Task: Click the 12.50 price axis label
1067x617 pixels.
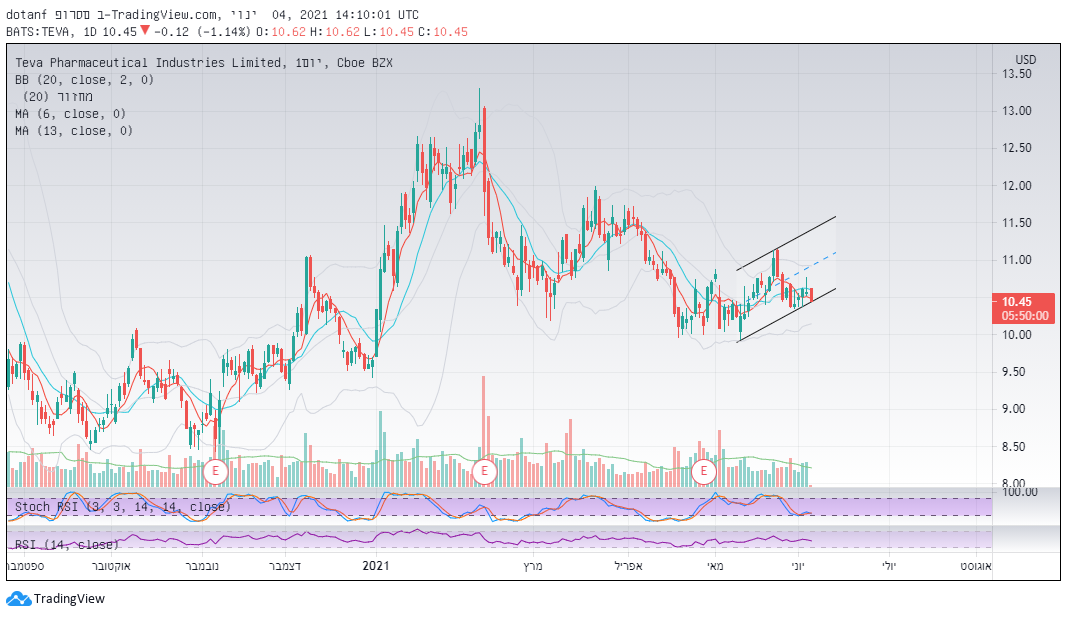Action: [x=1017, y=148]
